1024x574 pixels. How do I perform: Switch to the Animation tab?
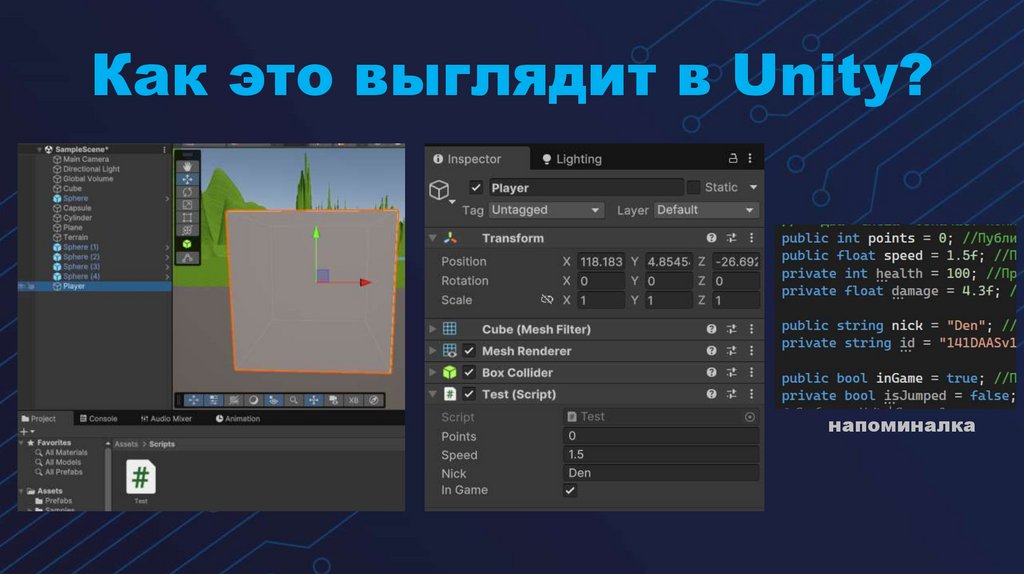[x=238, y=419]
